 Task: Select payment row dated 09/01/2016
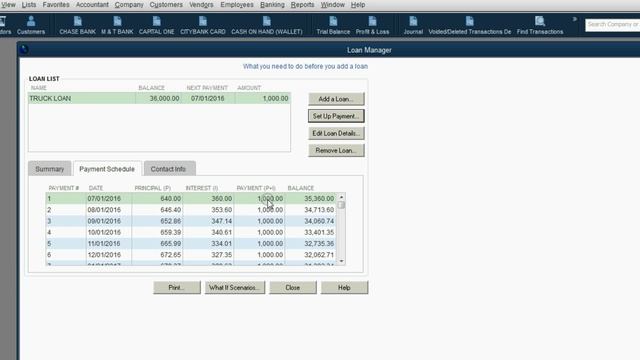(x=191, y=221)
